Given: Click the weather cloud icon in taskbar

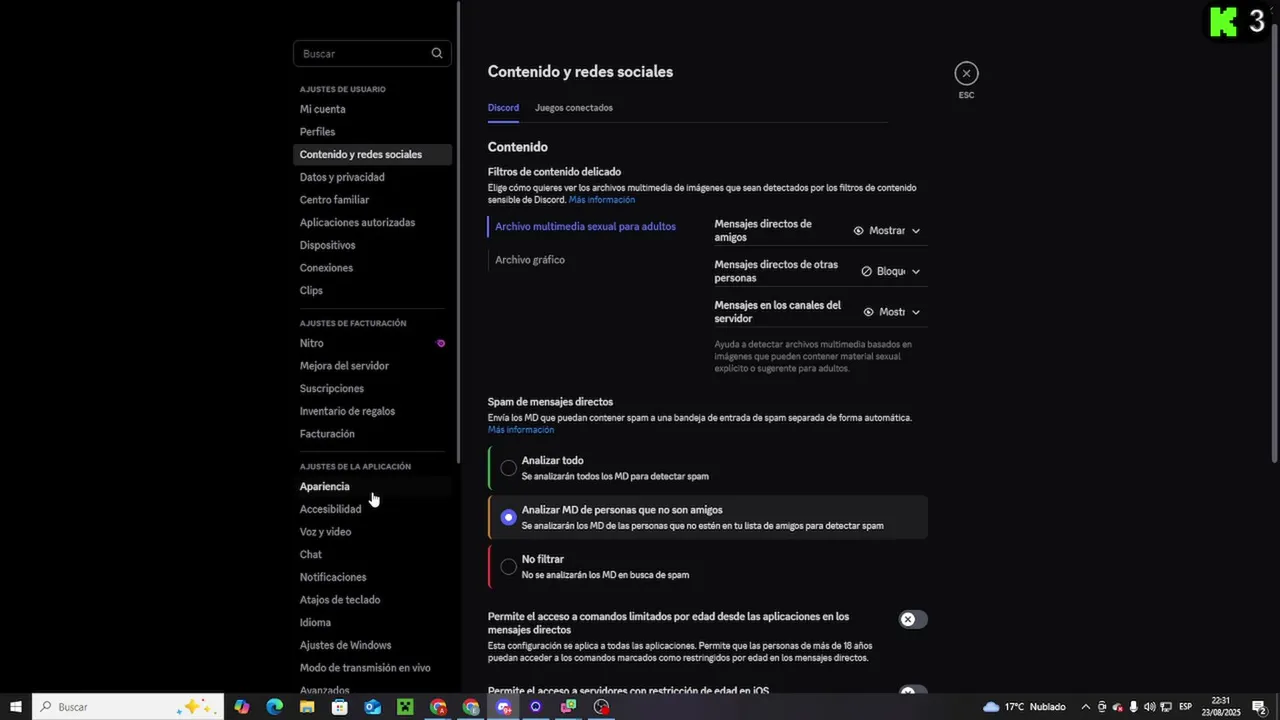Looking at the screenshot, I should tap(991, 707).
